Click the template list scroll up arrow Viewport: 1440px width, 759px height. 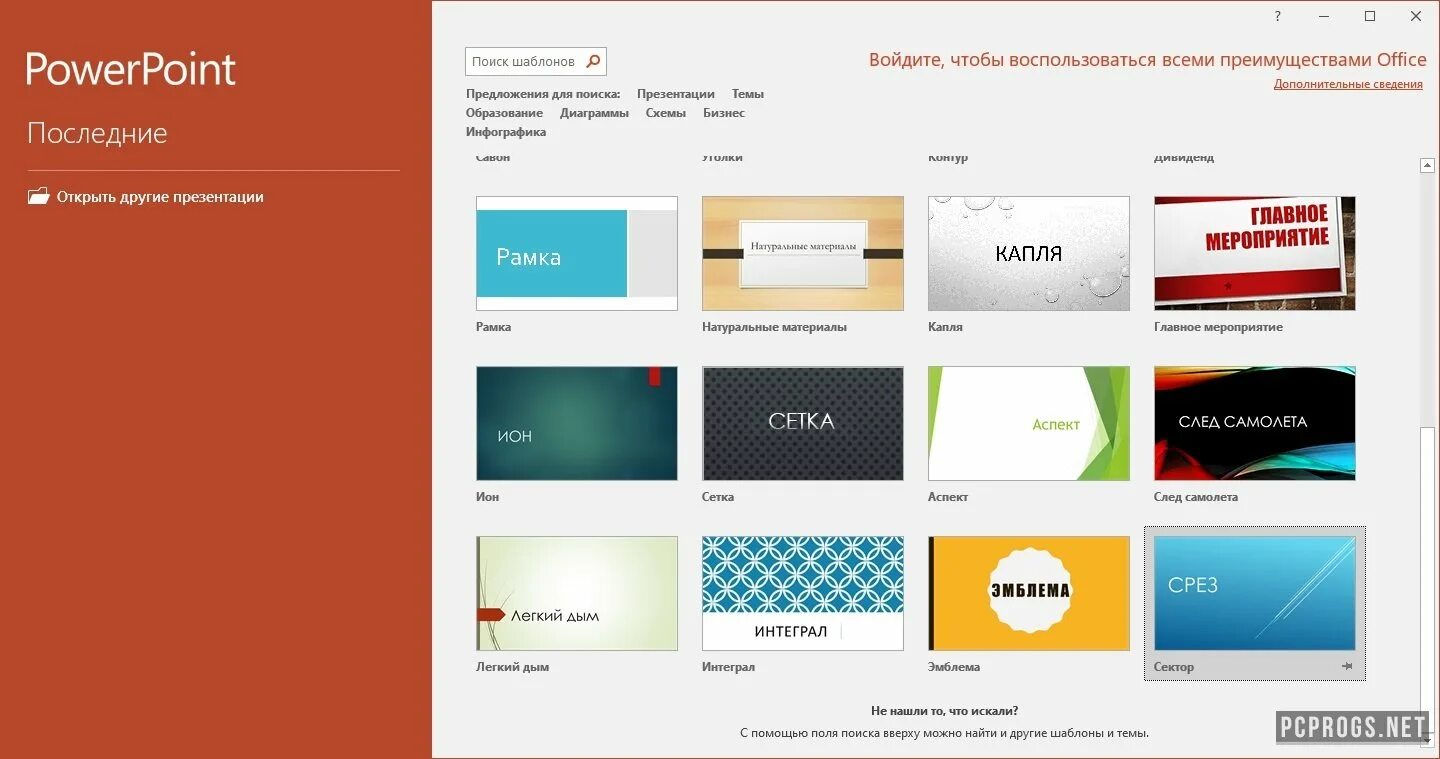tap(1428, 166)
